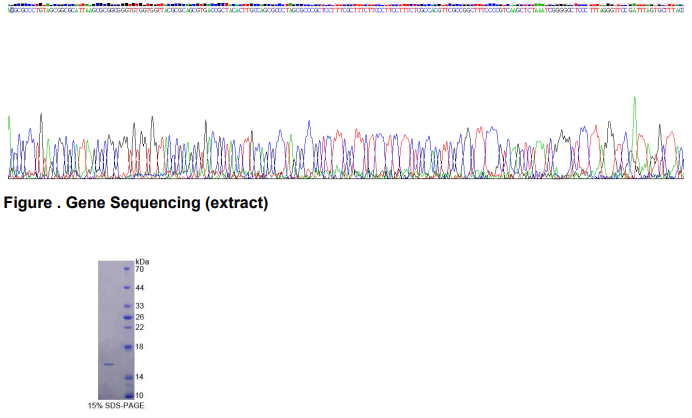This screenshot has width=692, height=418.
Task: Click the tallest green chromatogram peak
Action: pyautogui.click(x=635, y=100)
